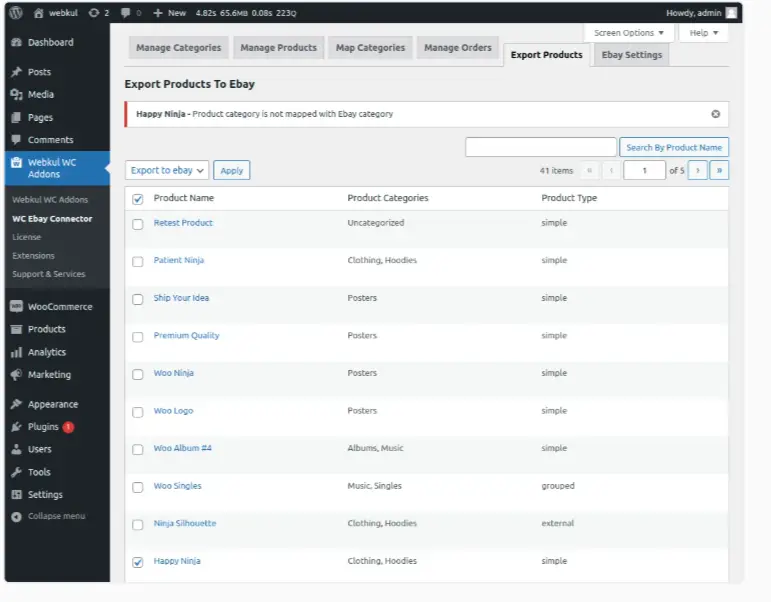Click the WooCommerce icon in sidebar
The width and height of the screenshot is (771, 602).
pyautogui.click(x=16, y=307)
